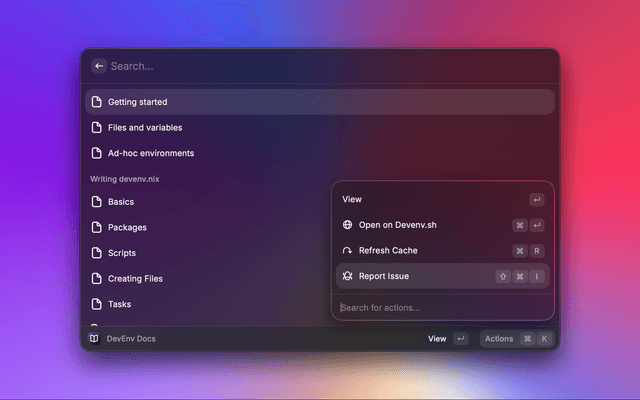The height and width of the screenshot is (400, 640).
Task: Click the Files and variables document icon
Action: (x=97, y=128)
